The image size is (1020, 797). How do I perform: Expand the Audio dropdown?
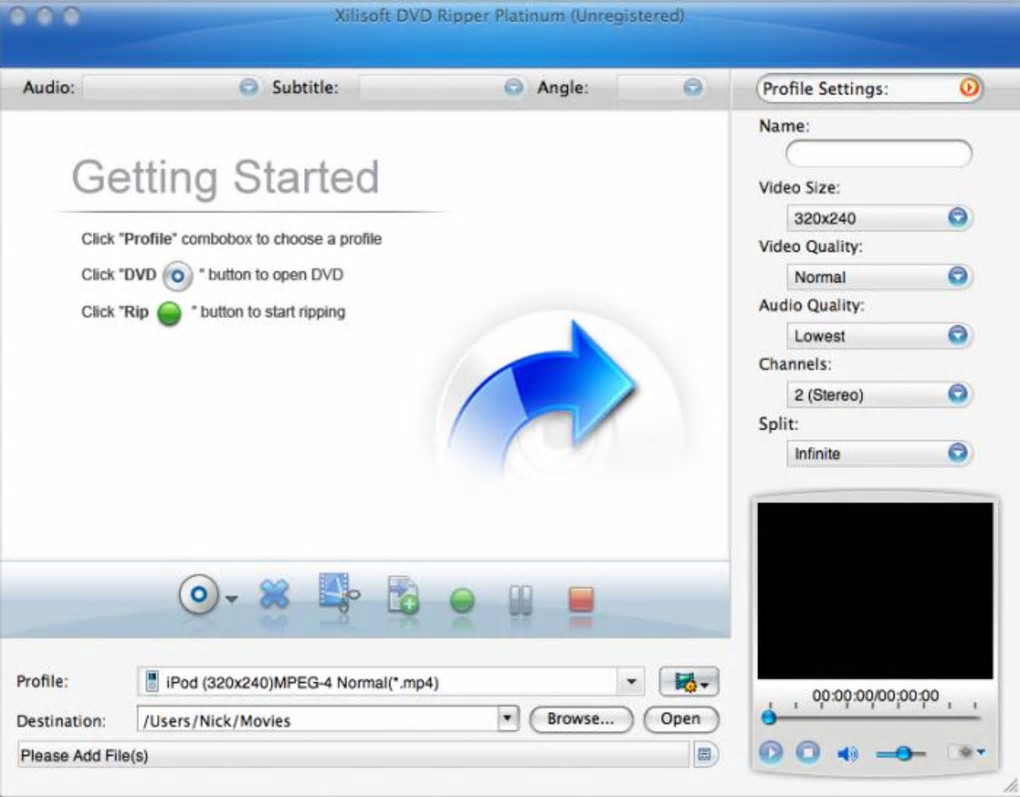click(x=248, y=87)
